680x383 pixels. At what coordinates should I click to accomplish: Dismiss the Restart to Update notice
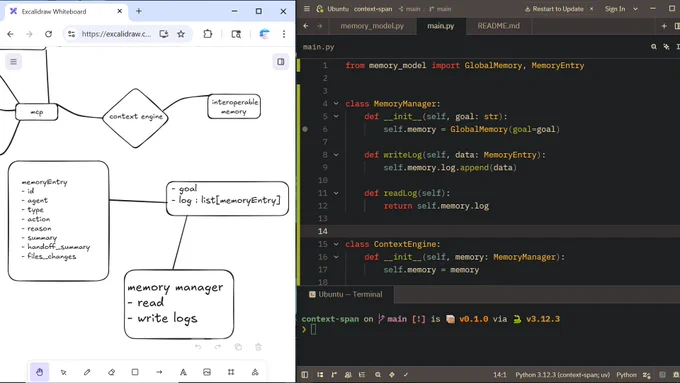591,9
